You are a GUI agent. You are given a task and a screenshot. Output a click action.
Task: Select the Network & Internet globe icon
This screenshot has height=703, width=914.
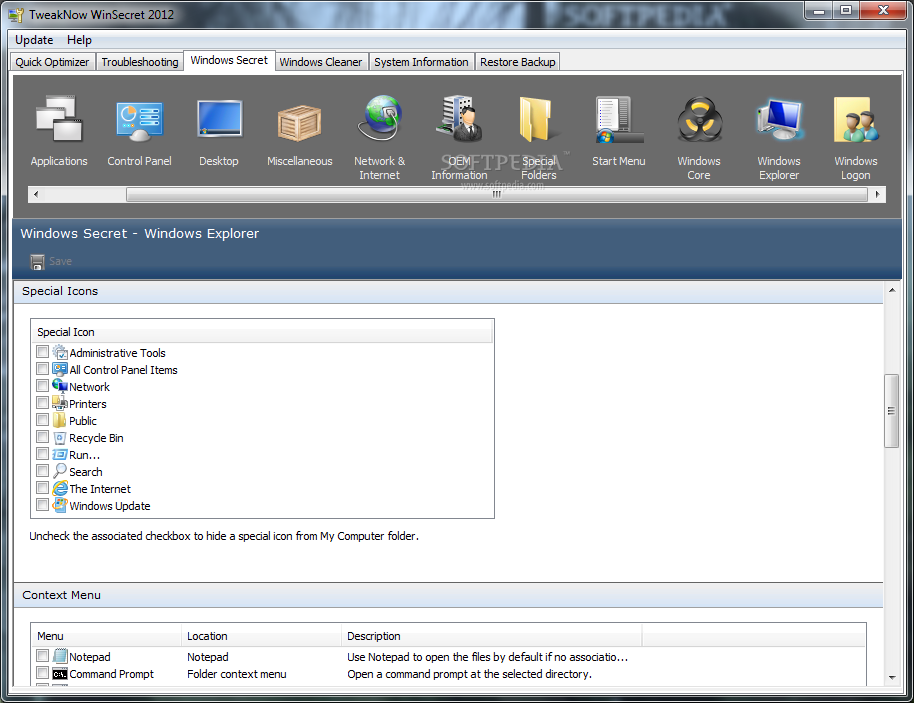(379, 118)
